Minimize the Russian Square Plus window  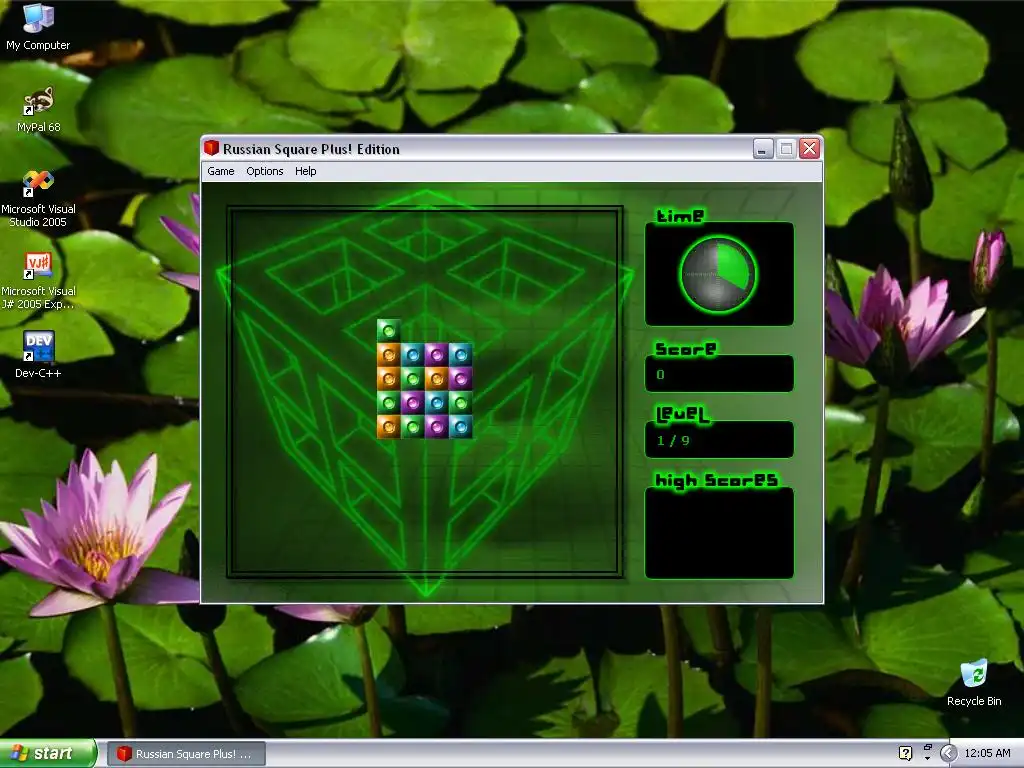pyautogui.click(x=763, y=149)
